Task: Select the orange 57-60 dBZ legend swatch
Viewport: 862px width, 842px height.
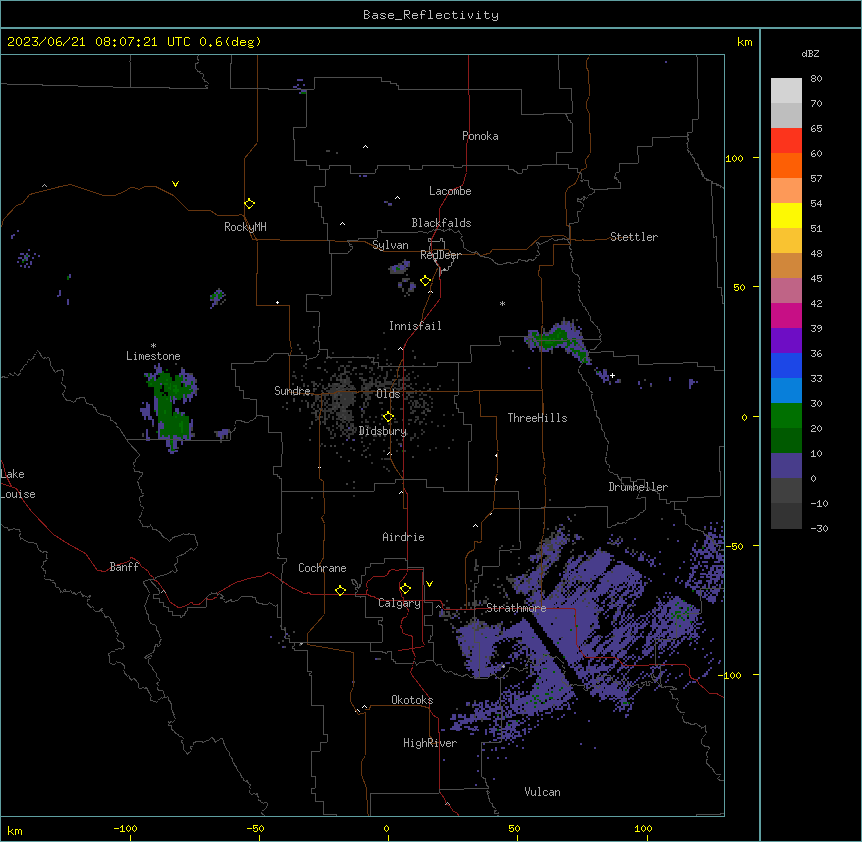Action: (786, 165)
